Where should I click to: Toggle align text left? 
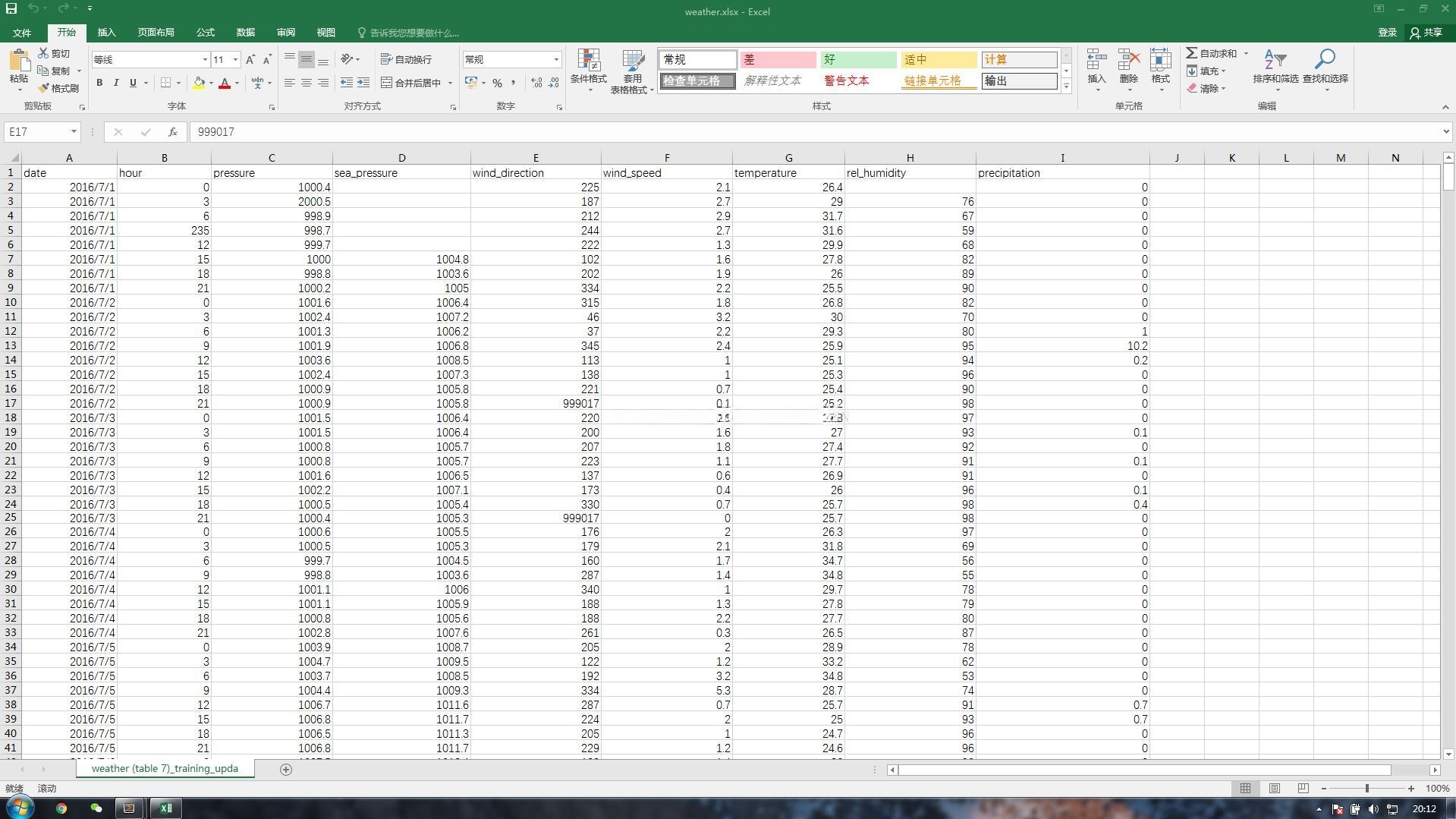pos(290,83)
